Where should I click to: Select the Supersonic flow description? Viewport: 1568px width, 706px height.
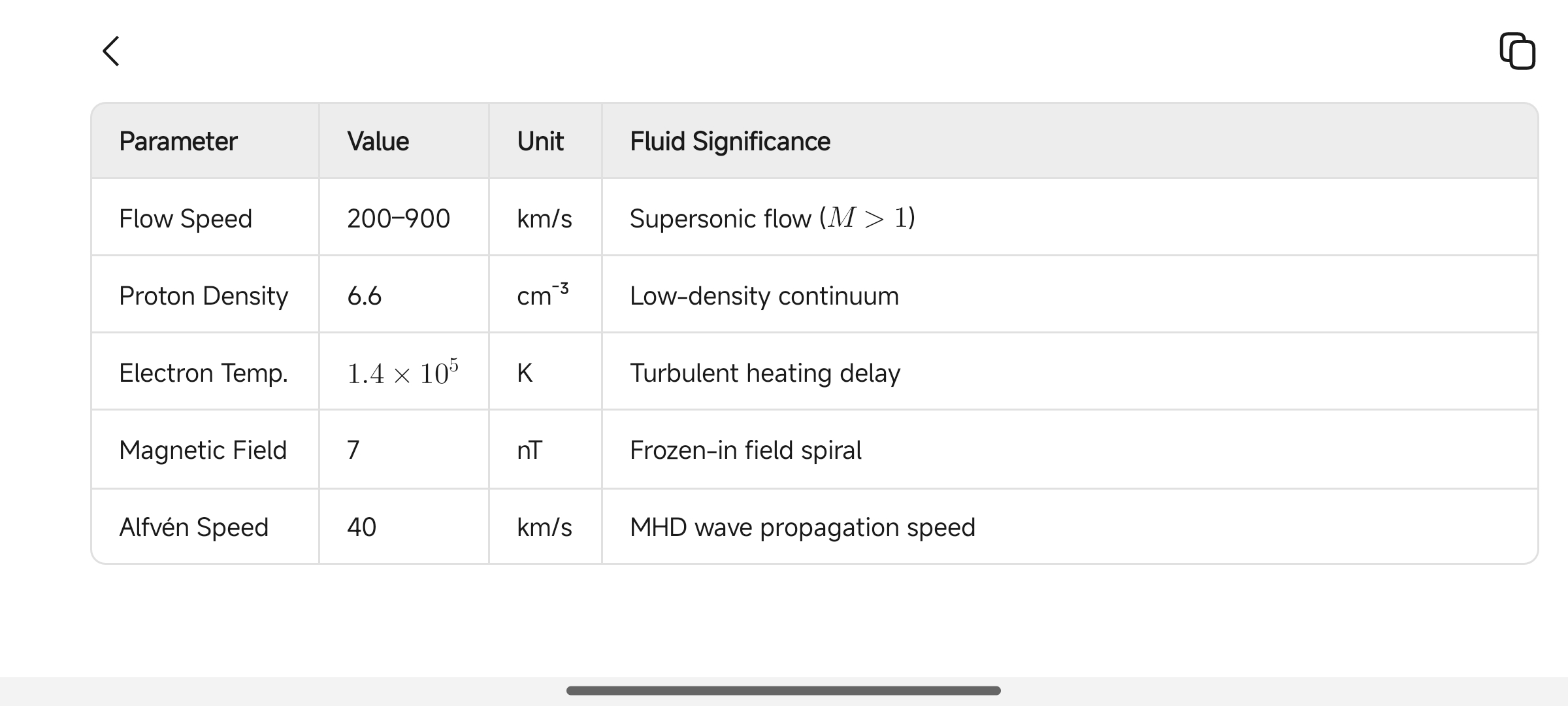pyautogui.click(x=772, y=218)
